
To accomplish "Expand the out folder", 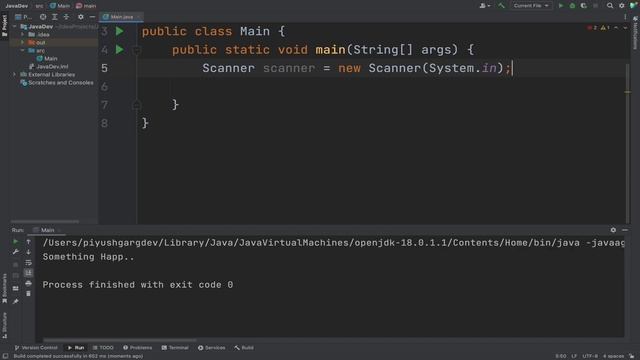I will click(x=22, y=42).
